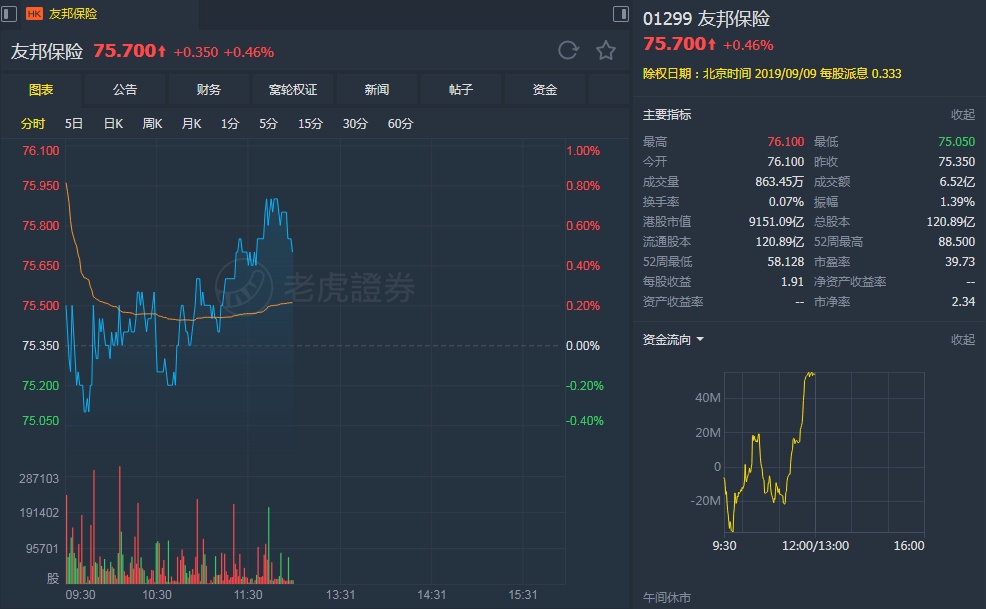Screen dimensions: 986x609
Task: Click the 11:30 mark on price chart
Action: tap(248, 594)
